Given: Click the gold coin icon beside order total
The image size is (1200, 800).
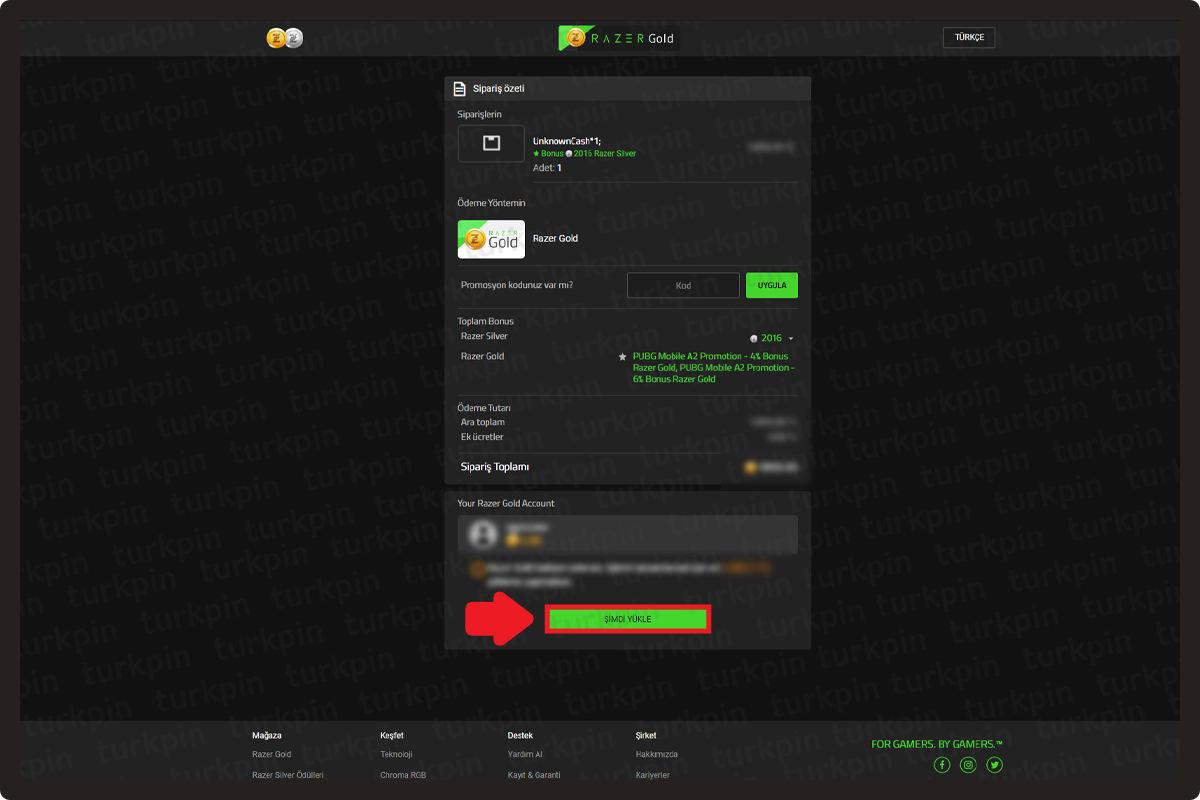Looking at the screenshot, I should coord(751,467).
